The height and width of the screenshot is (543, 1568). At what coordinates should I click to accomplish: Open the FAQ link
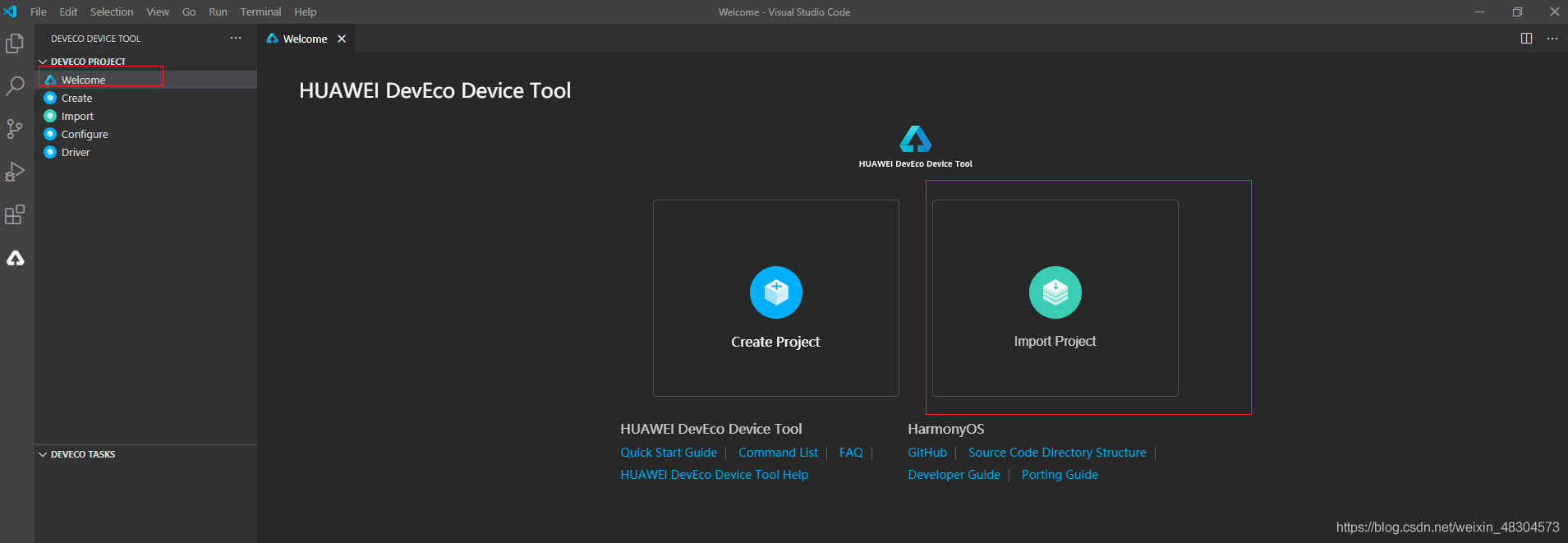851,453
